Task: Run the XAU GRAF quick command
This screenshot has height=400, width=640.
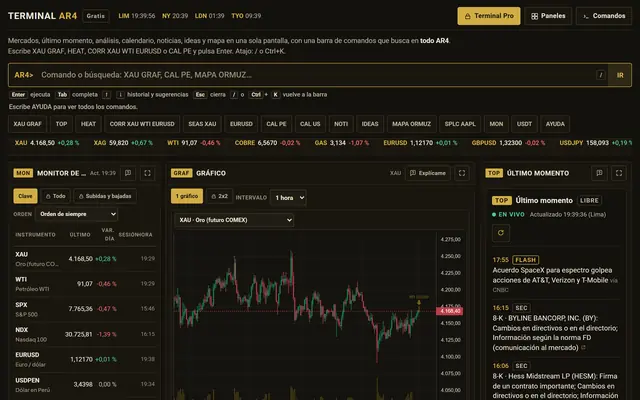Action: pyautogui.click(x=27, y=124)
